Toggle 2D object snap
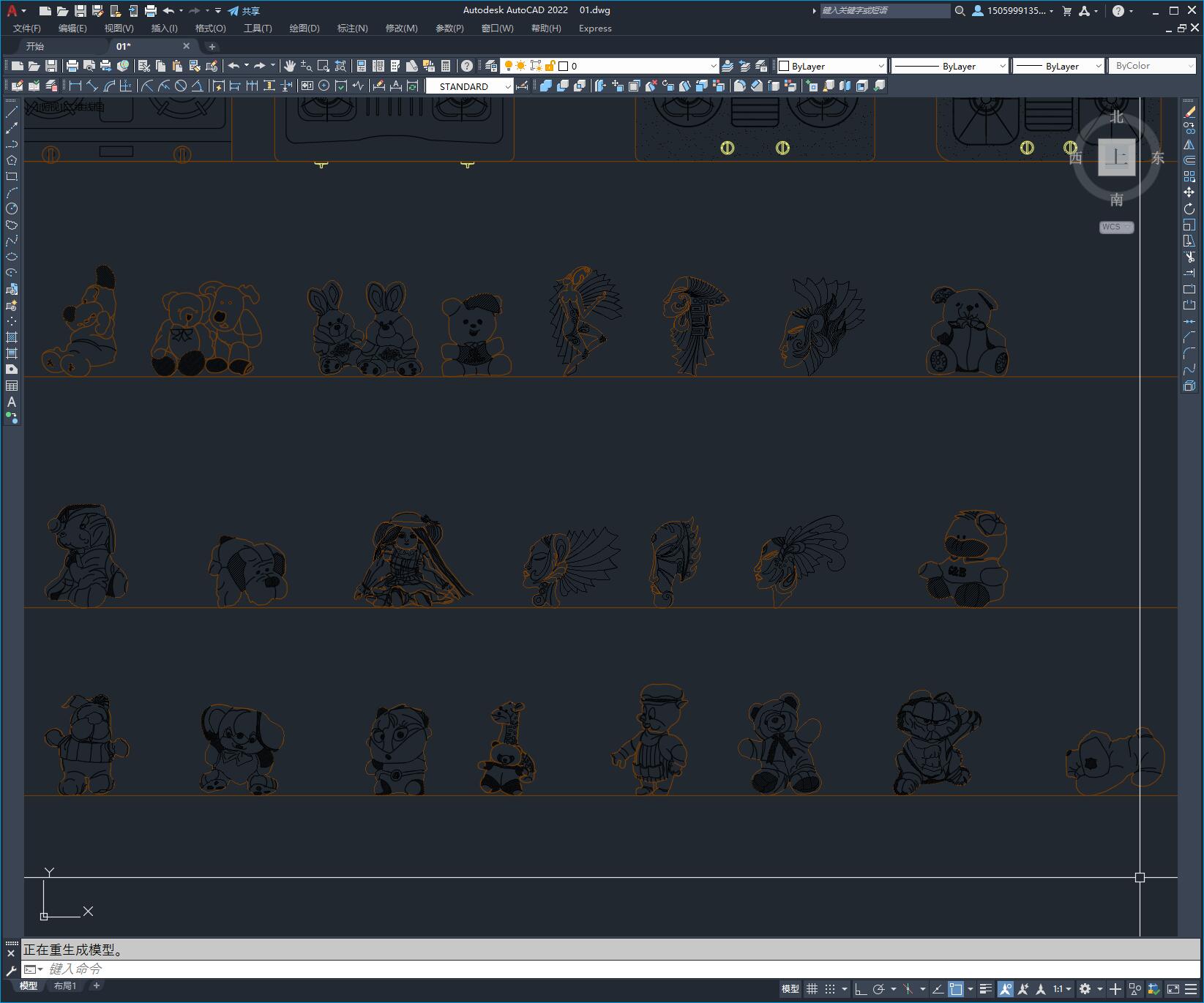The image size is (1204, 1003). pos(956,989)
